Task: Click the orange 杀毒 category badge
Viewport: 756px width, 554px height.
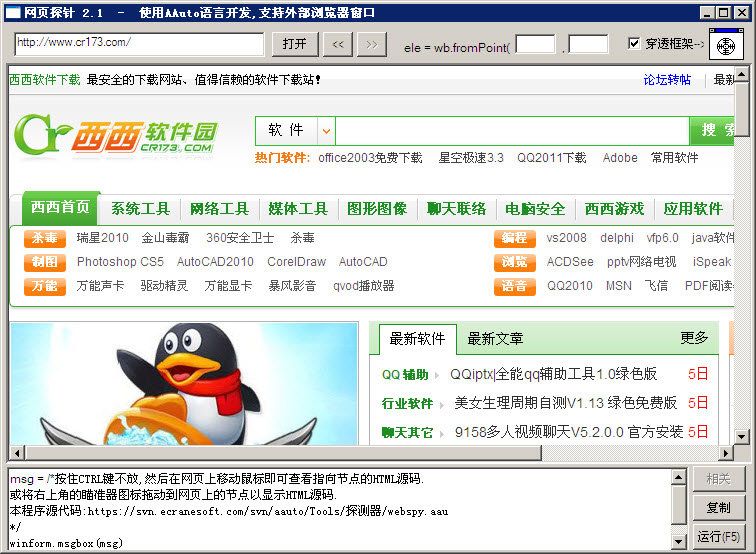Action: (45, 238)
